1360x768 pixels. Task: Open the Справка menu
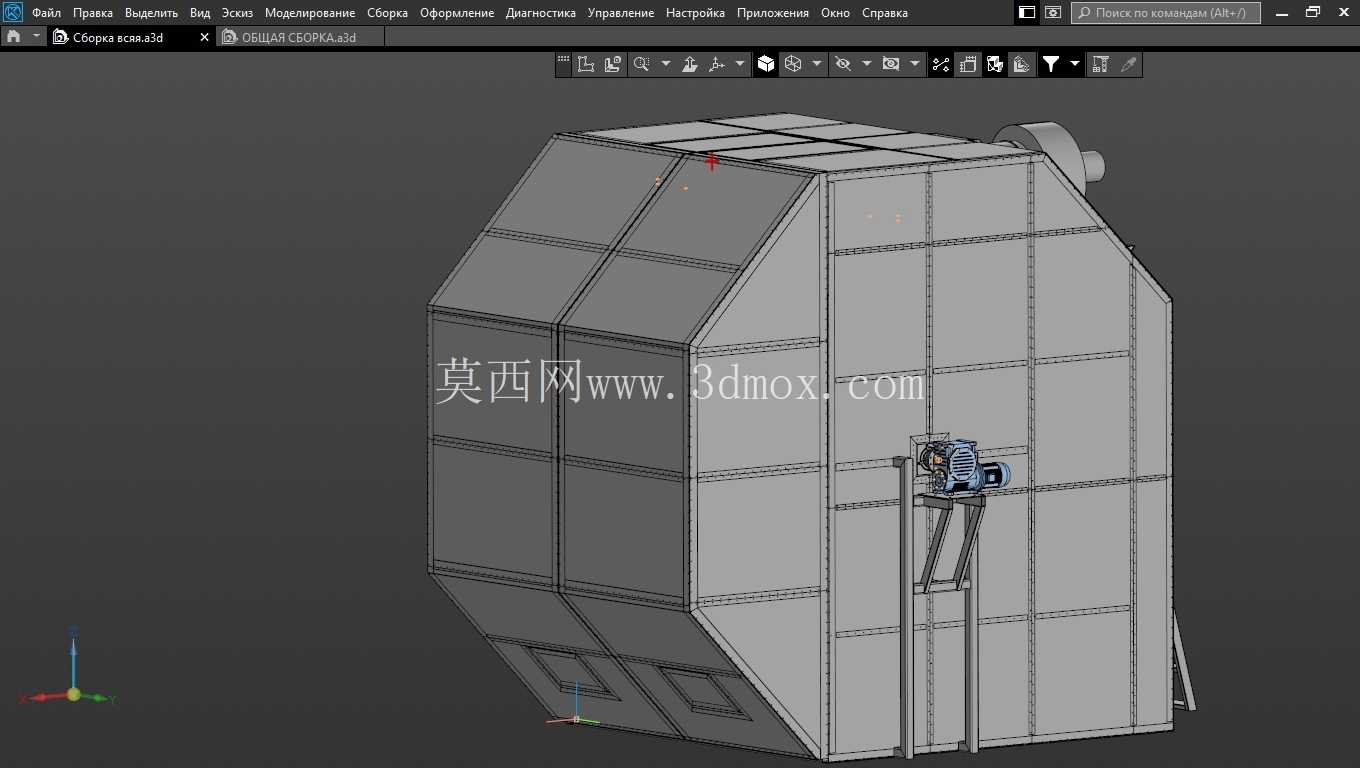[885, 13]
